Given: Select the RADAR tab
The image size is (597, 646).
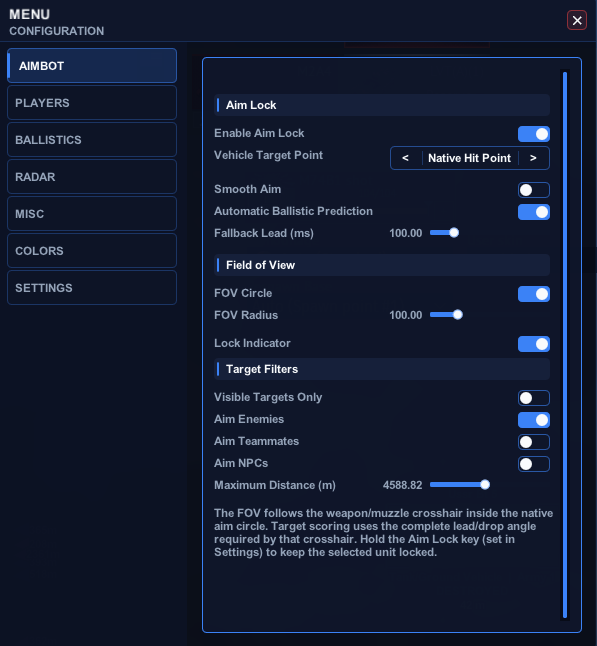Looking at the screenshot, I should pos(92,177).
